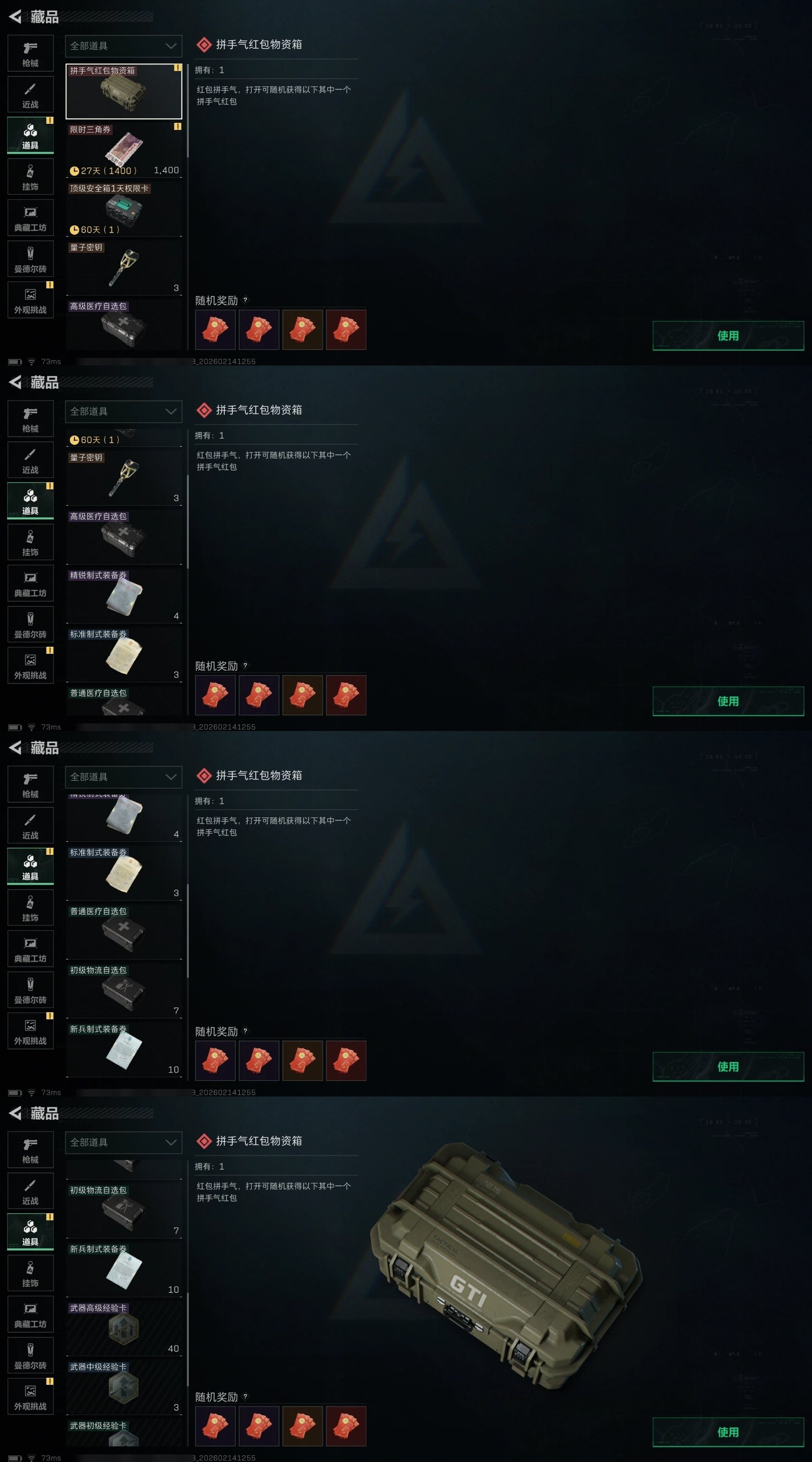Select the 武器高级经验卡 badge showing 40
Viewport: 812px width, 1462px height.
click(124, 1328)
